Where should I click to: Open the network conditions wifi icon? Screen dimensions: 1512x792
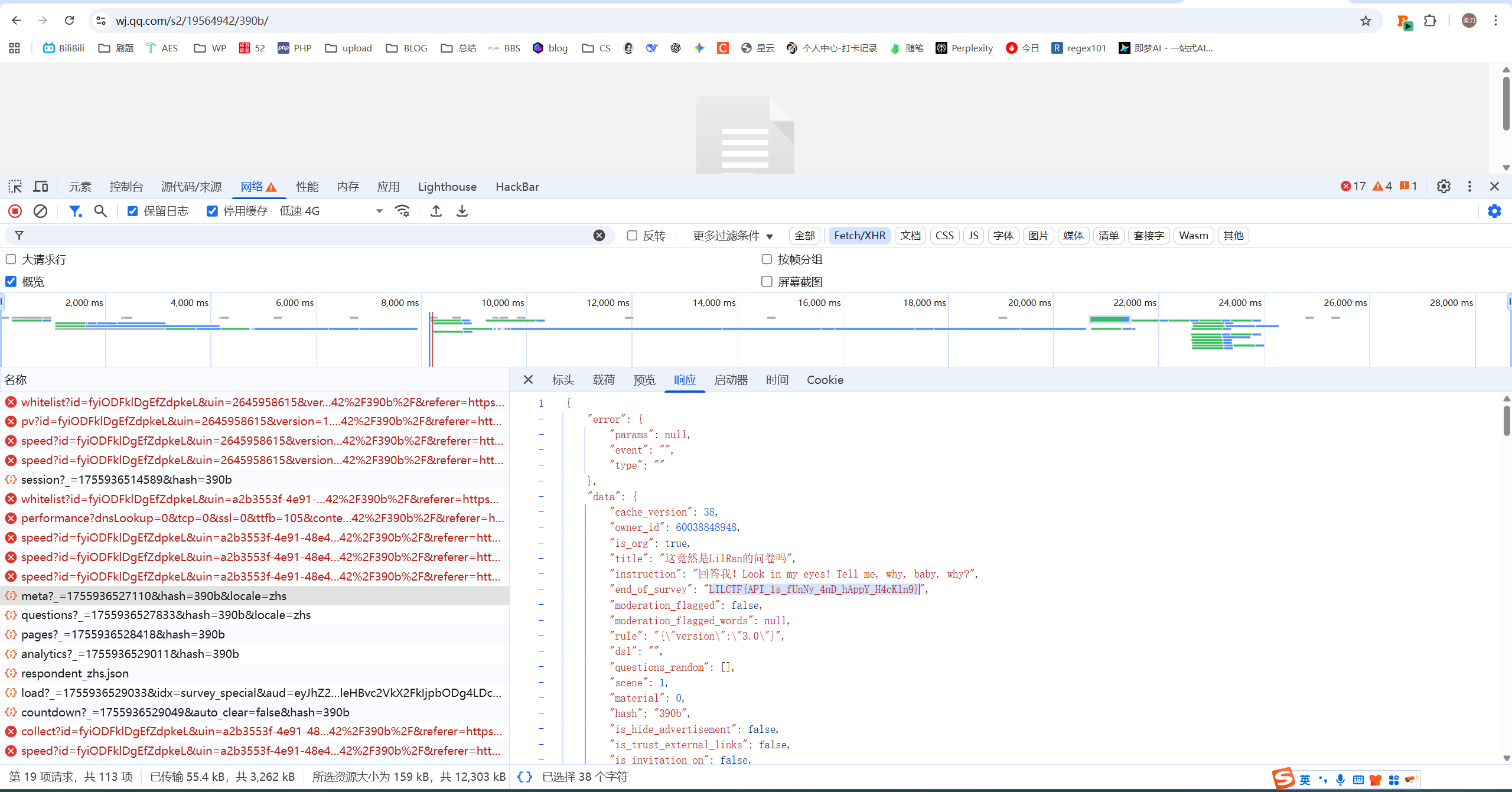click(x=402, y=211)
